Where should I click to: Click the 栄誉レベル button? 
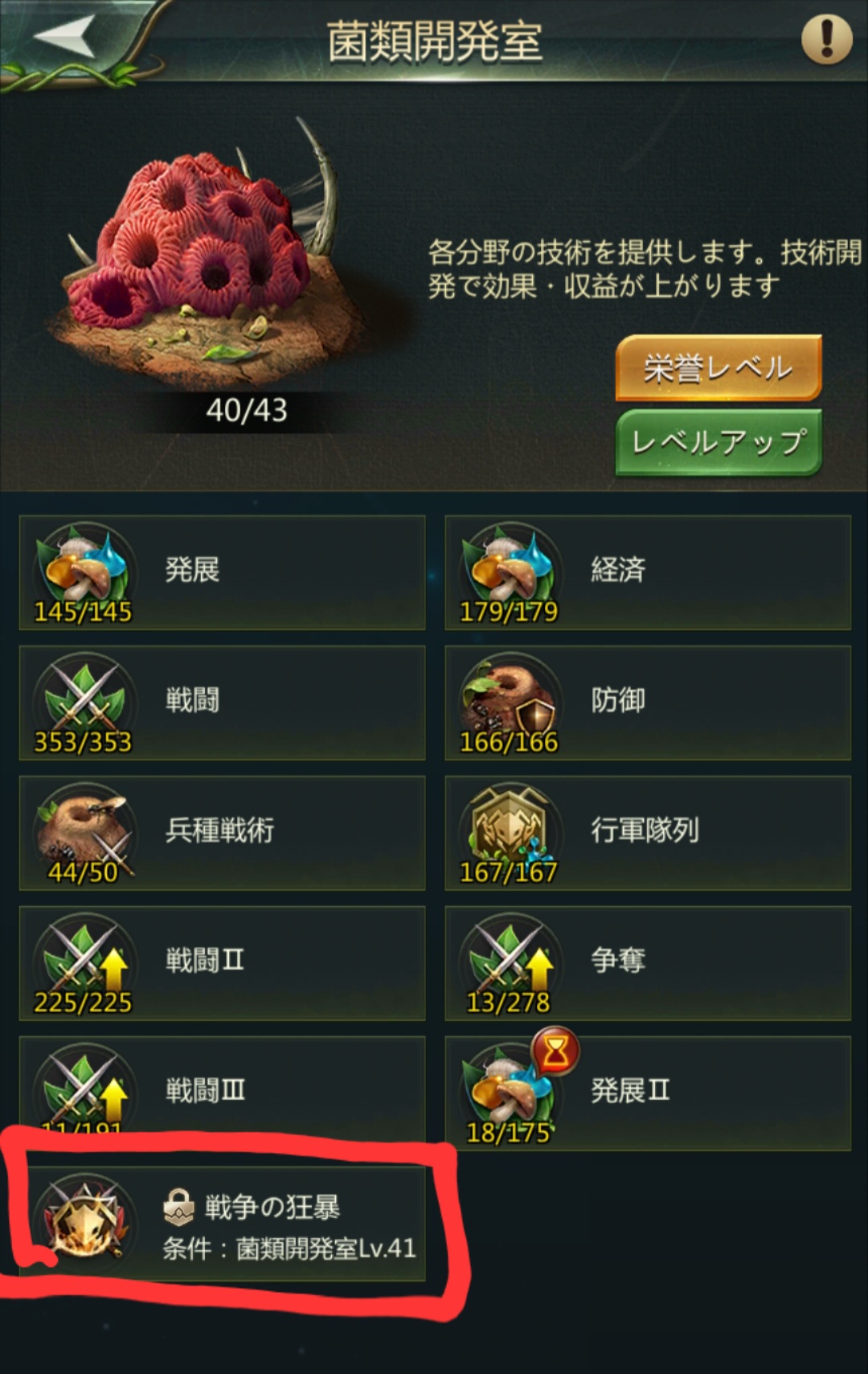click(719, 368)
